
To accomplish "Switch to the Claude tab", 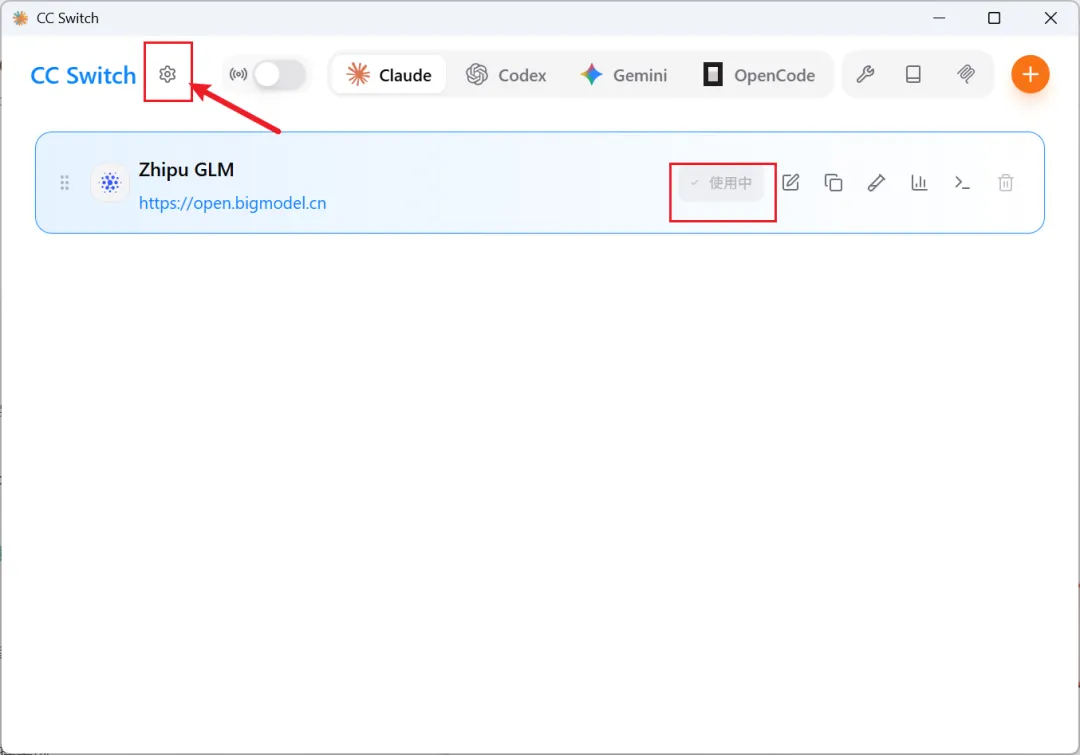I will coord(389,74).
